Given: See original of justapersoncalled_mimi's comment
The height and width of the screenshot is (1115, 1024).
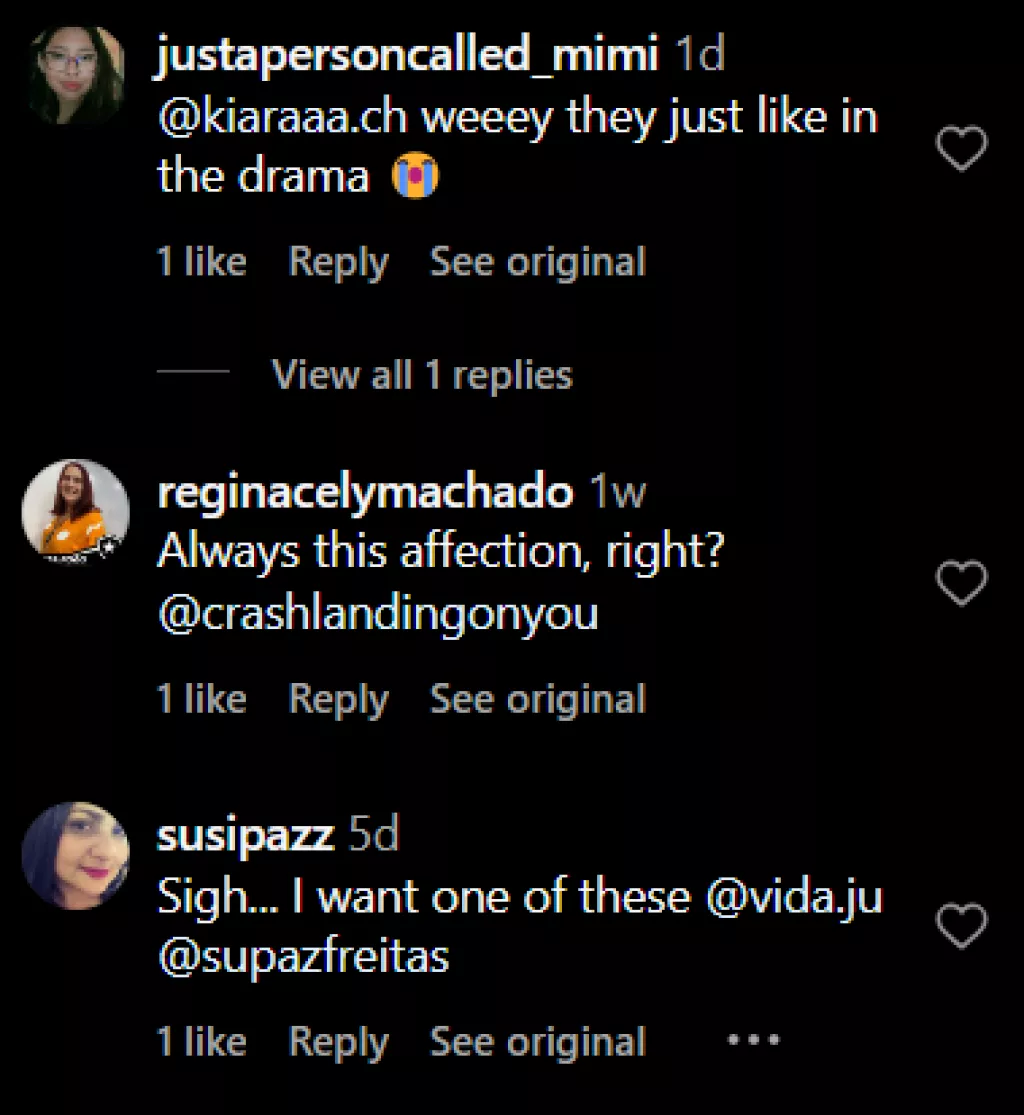Looking at the screenshot, I should coord(538,262).
